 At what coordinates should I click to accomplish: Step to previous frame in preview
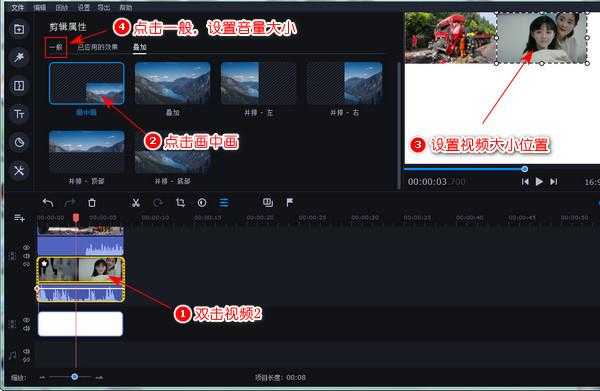pyautogui.click(x=525, y=182)
